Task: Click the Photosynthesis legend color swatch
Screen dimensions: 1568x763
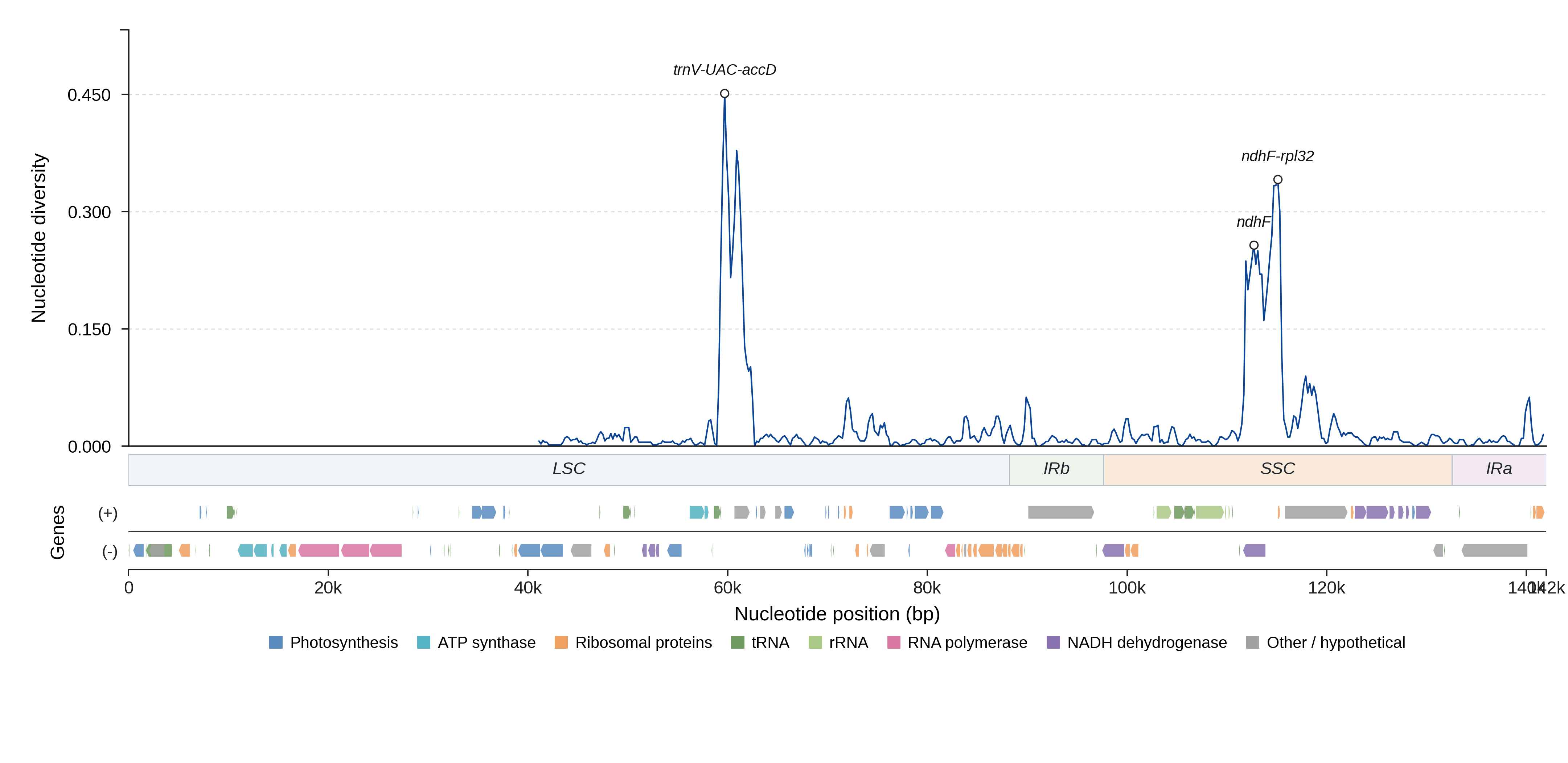Action: click(x=276, y=642)
